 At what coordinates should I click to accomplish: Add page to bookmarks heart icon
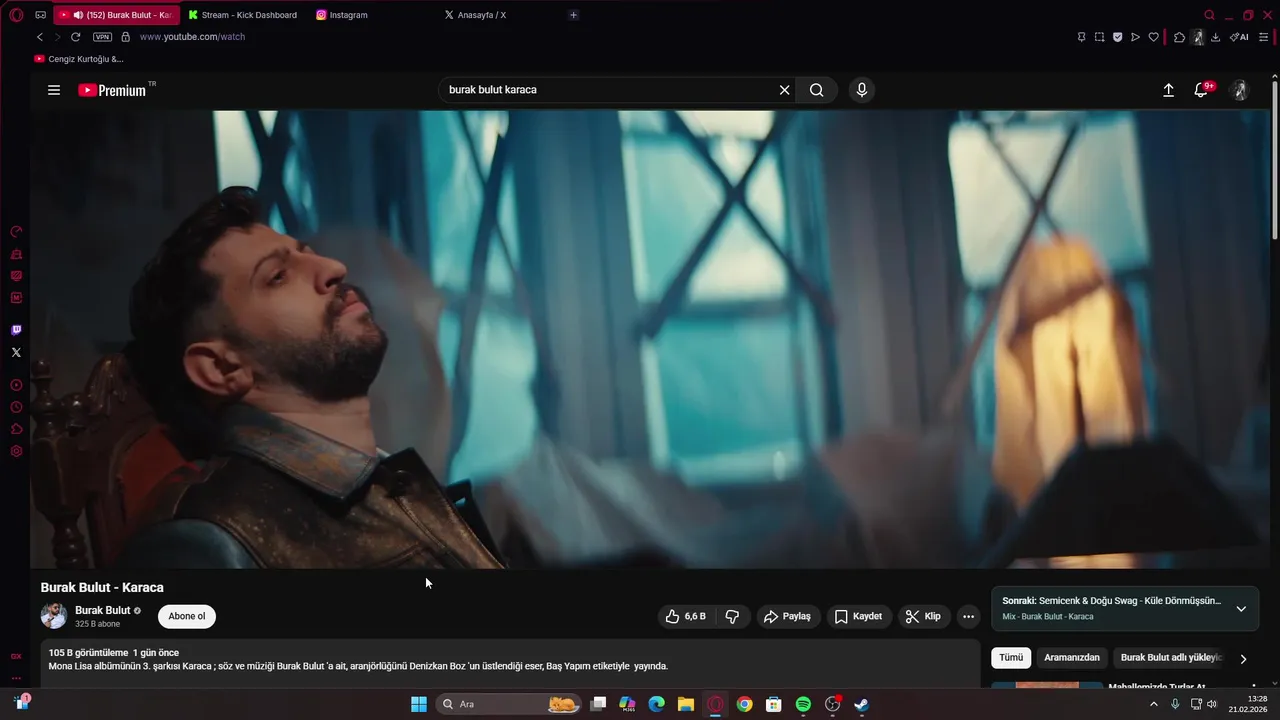tap(1153, 37)
